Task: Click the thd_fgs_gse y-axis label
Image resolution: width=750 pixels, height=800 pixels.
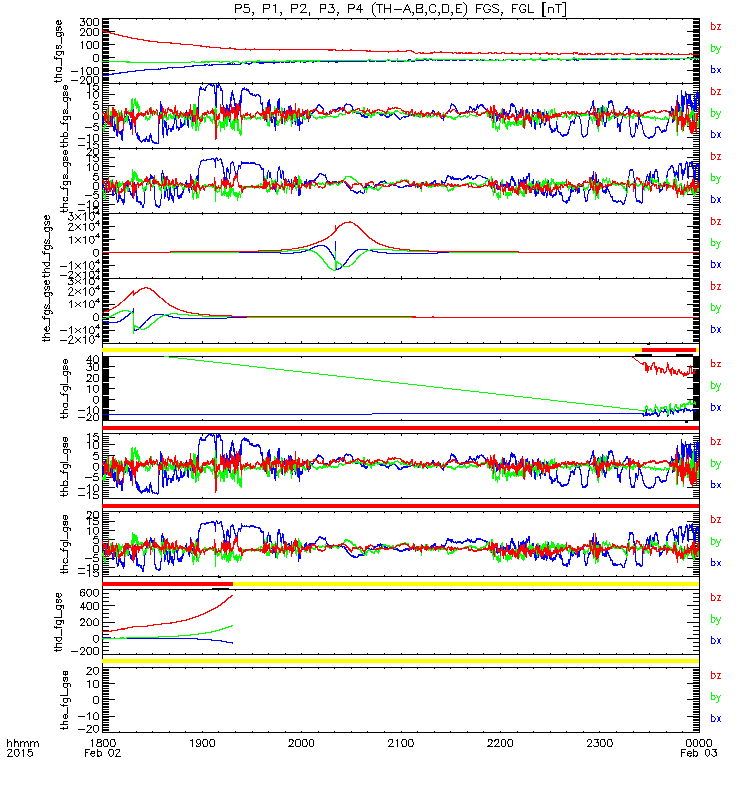Action: (47, 246)
